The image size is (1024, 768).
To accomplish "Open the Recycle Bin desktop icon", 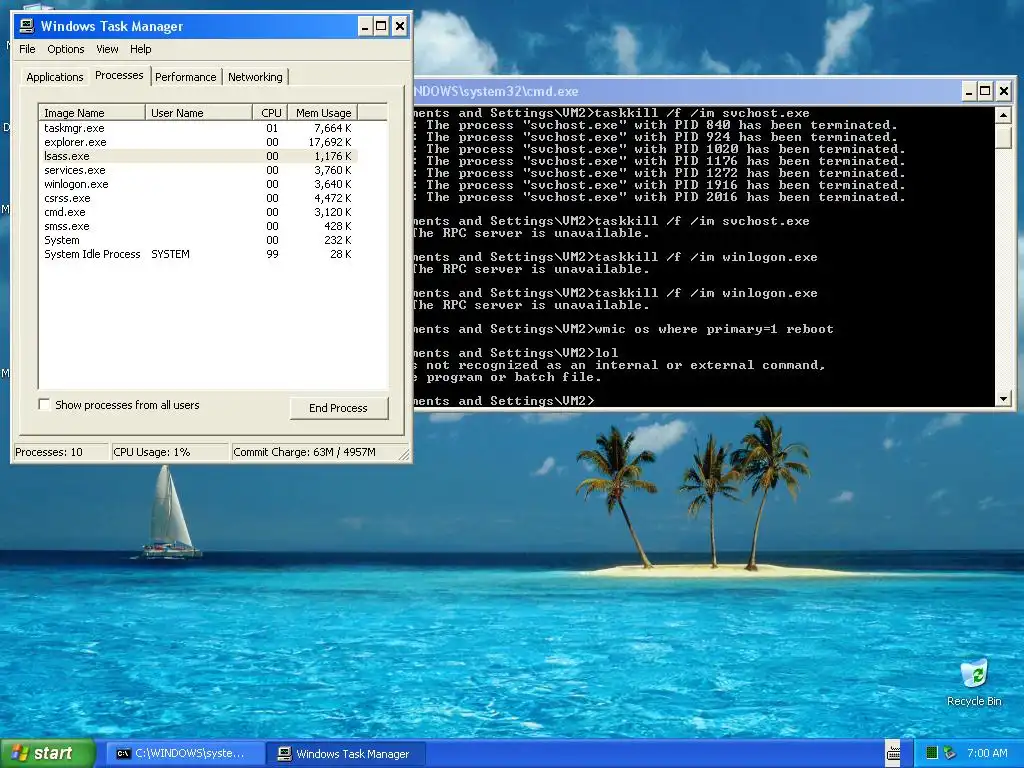I will click(974, 682).
